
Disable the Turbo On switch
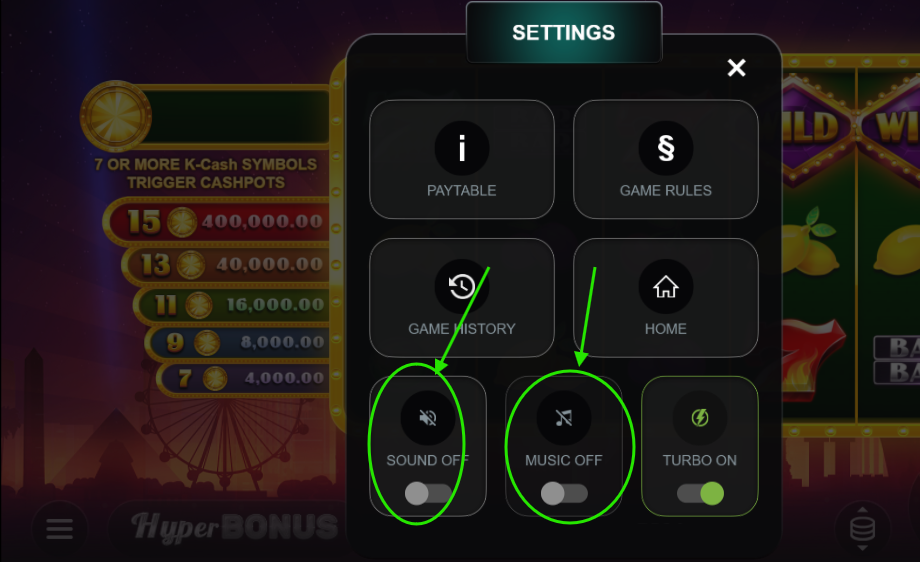700,493
